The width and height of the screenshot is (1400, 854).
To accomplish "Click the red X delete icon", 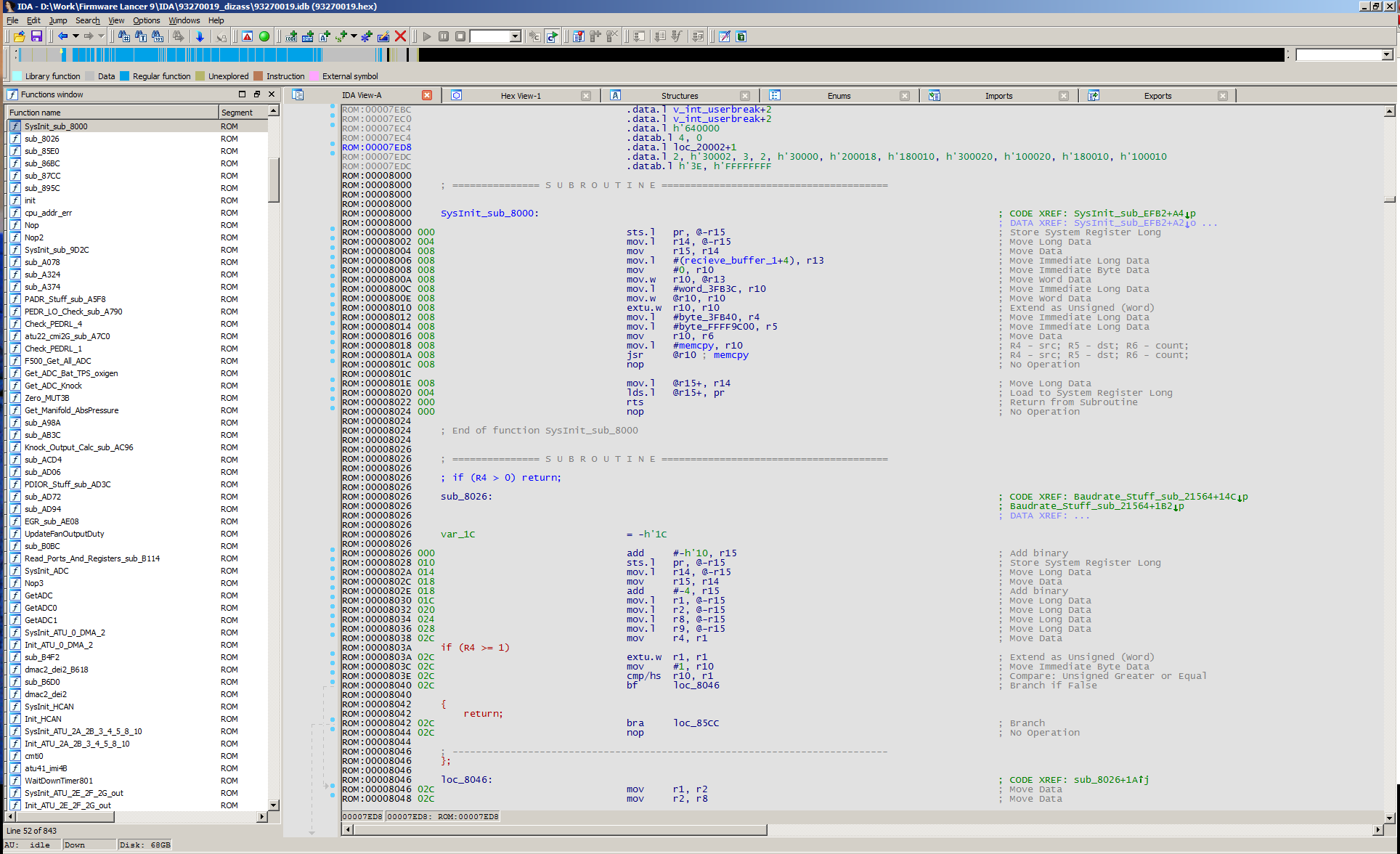I will pos(400,36).
